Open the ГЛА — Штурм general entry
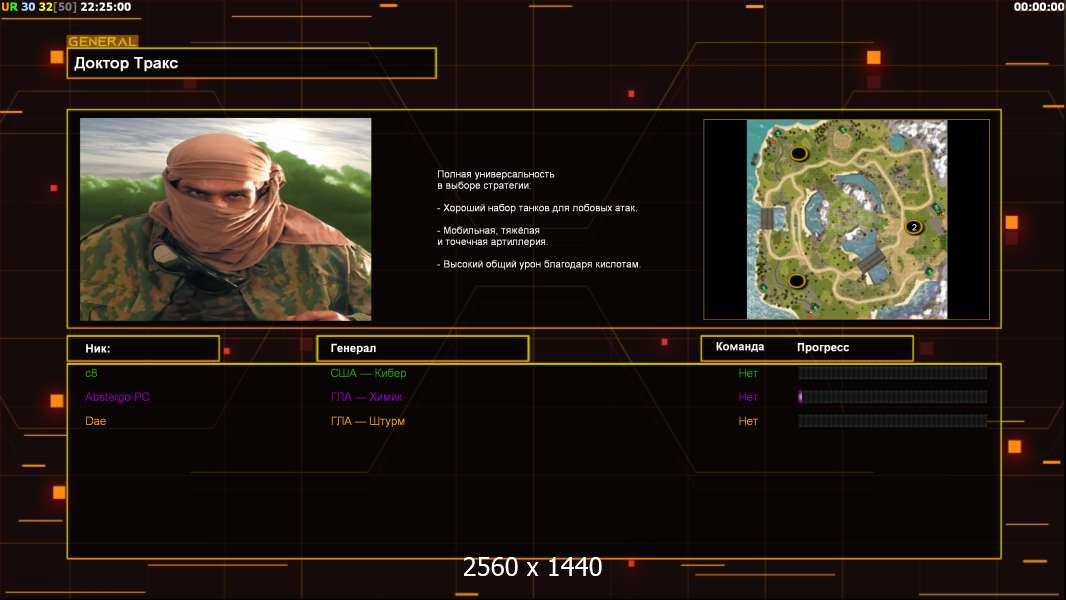Screen dimensions: 1066x600 368,421
